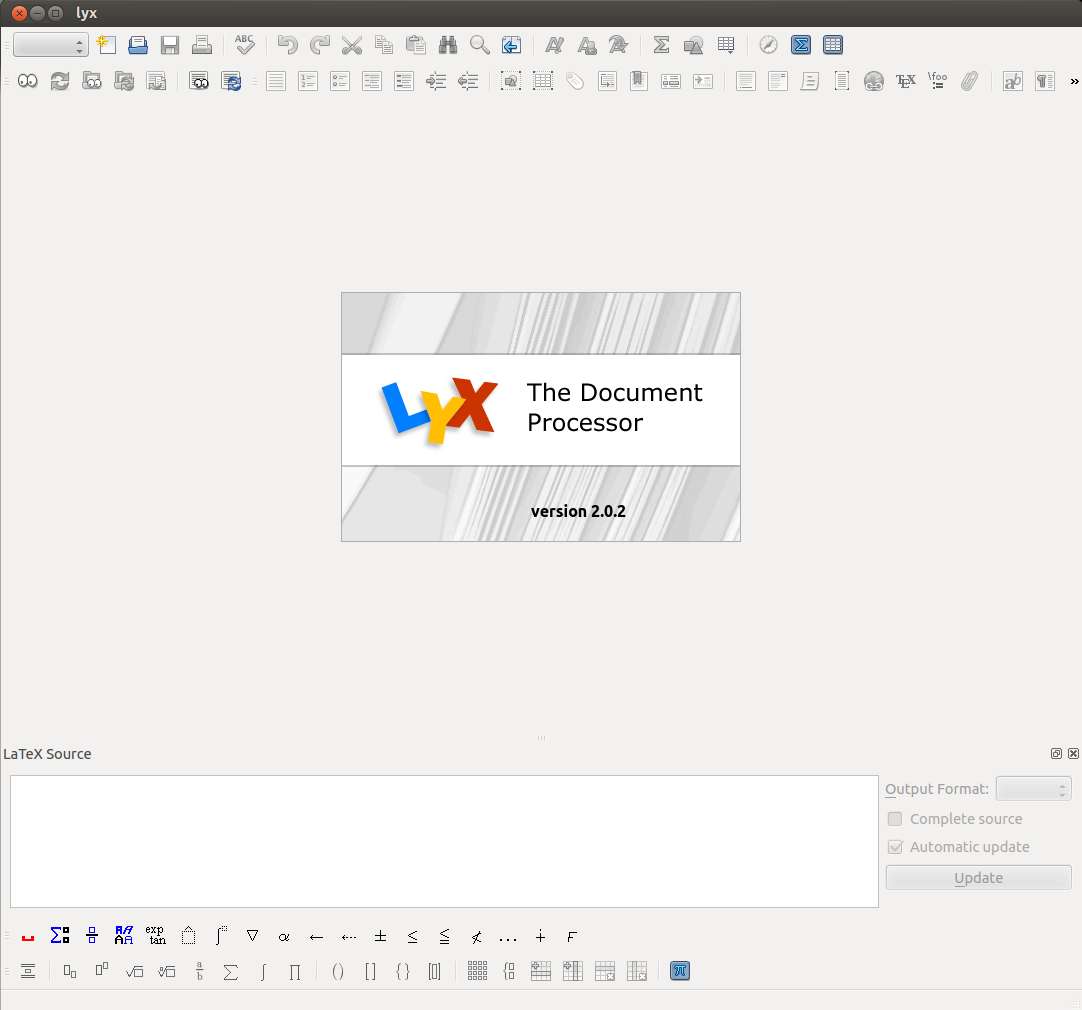This screenshot has width=1082, height=1010.
Task: Open the math fonts panel
Action: (124, 935)
